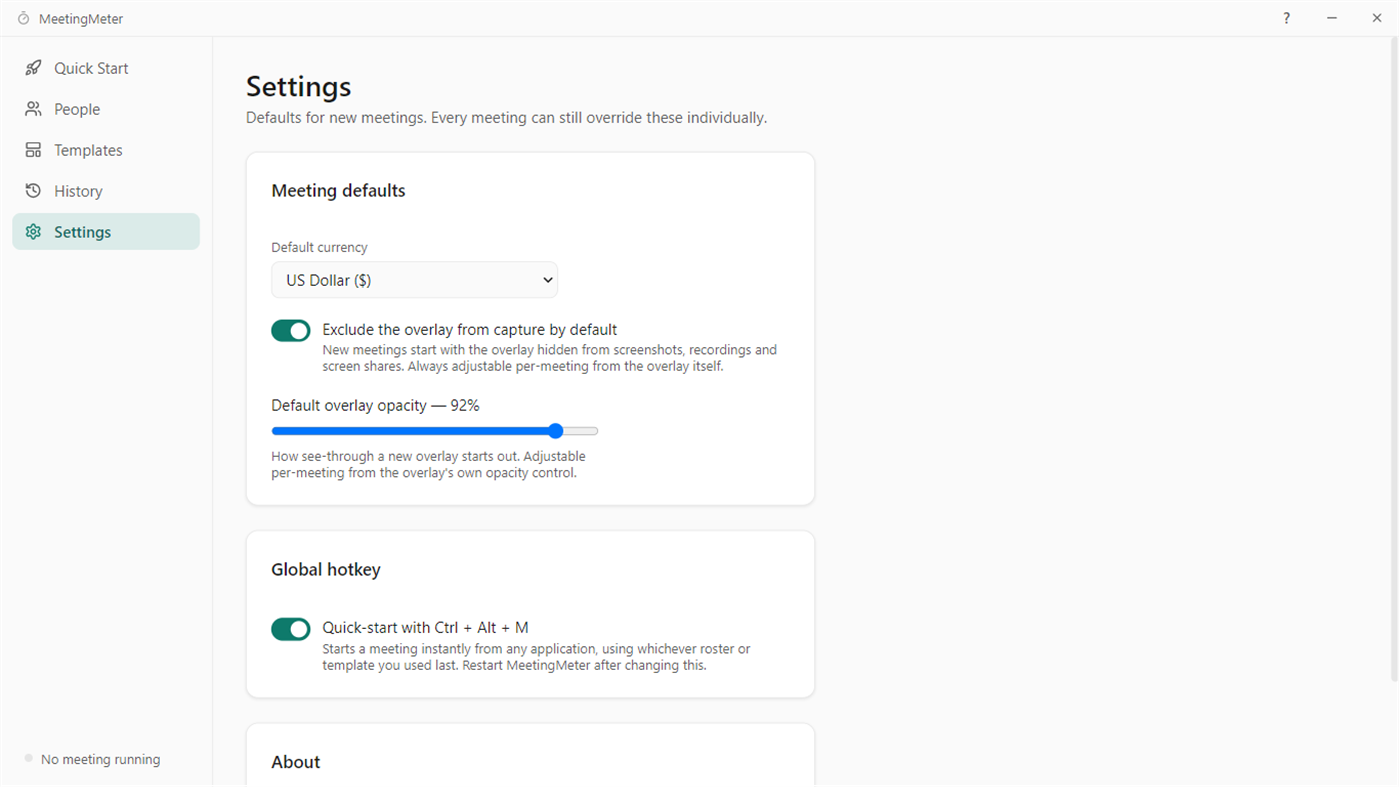Click 'Exclude the overlay from capture by default' text
The width and height of the screenshot is (1399, 787).
tap(469, 329)
